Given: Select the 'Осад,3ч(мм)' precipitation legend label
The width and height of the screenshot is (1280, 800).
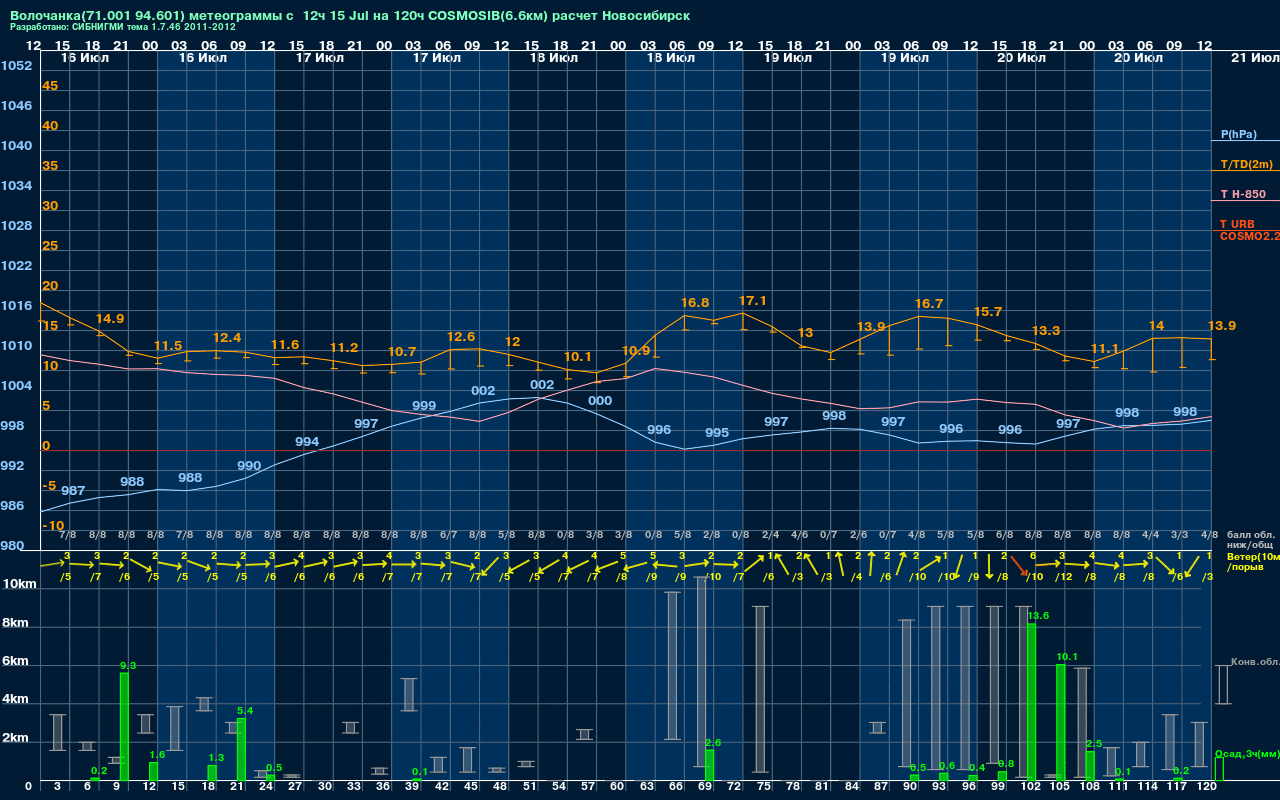Looking at the screenshot, I should click(1247, 753).
